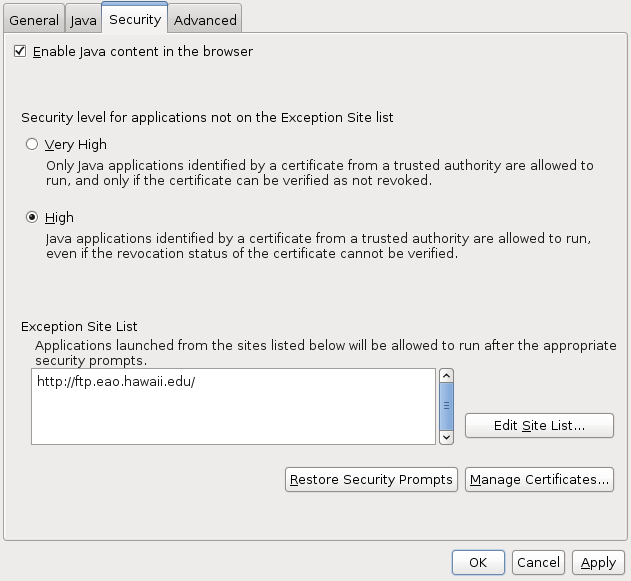Select http://ftp.eao.hawaii.edu/ in the exception list
This screenshot has width=631, height=581.
click(x=116, y=381)
